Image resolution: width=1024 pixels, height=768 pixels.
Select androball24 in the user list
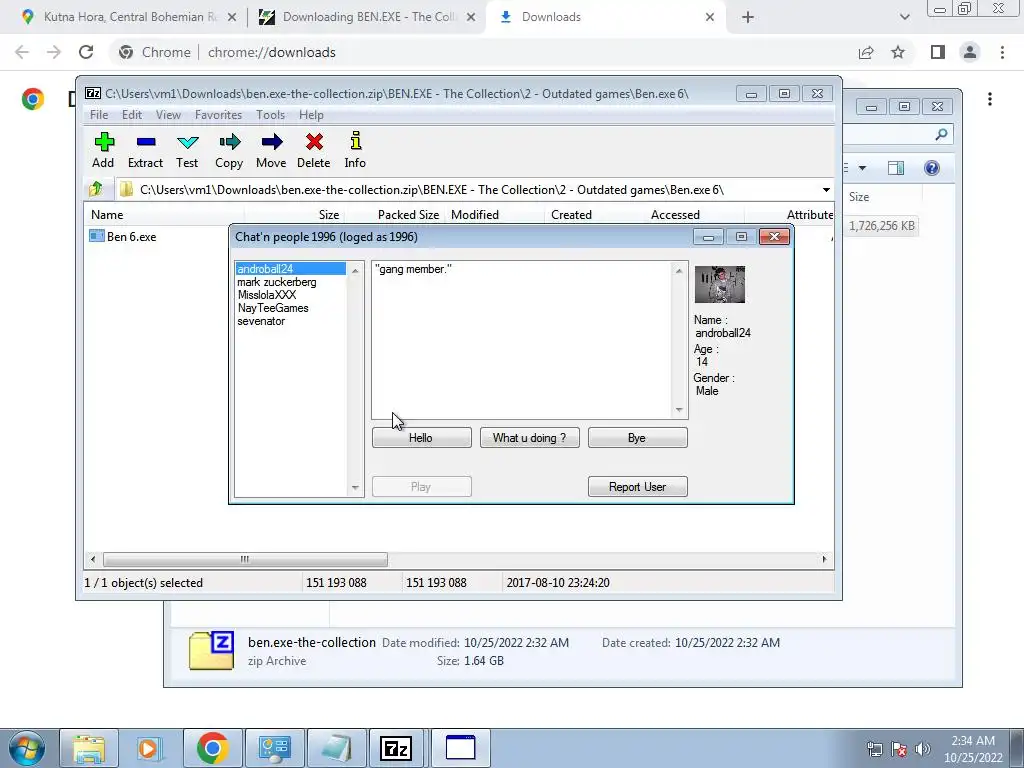291,269
